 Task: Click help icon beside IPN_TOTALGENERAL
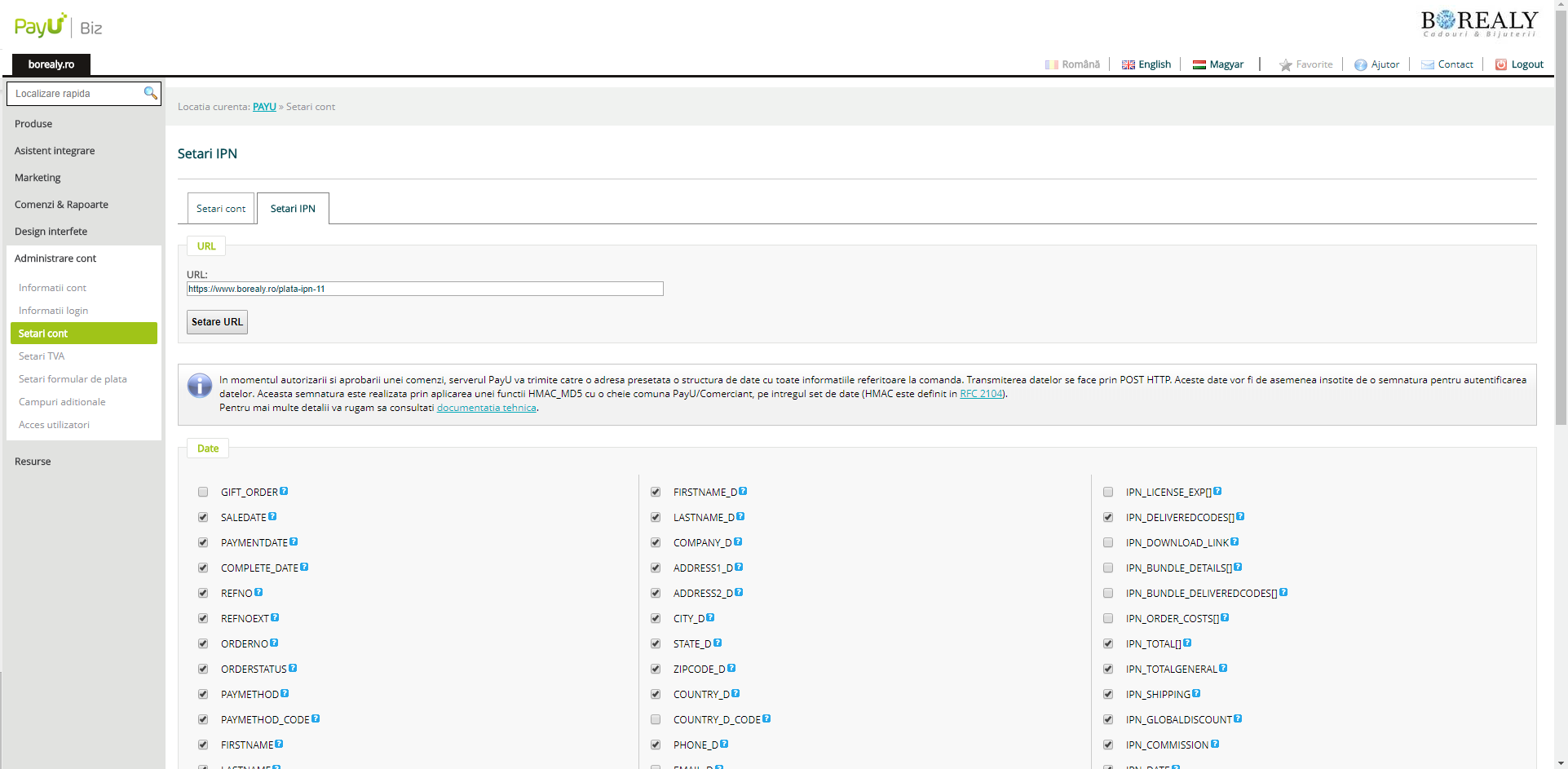pyautogui.click(x=1223, y=668)
